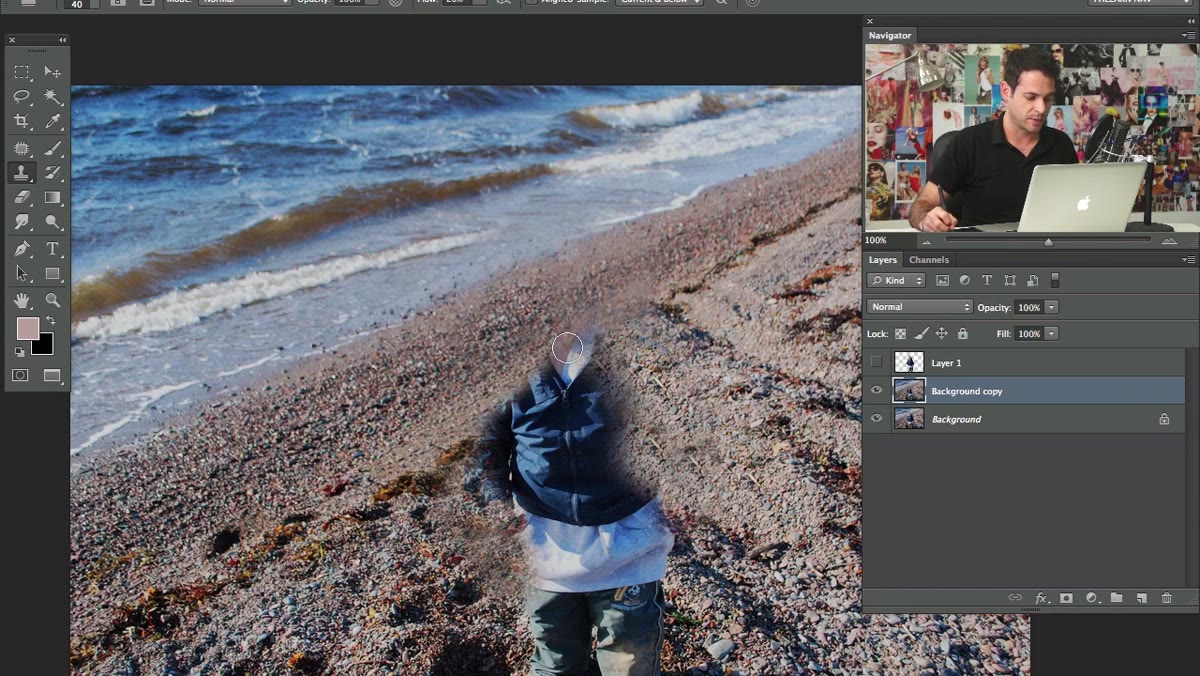
Task: Select the History Brush tool
Action: coord(53,173)
